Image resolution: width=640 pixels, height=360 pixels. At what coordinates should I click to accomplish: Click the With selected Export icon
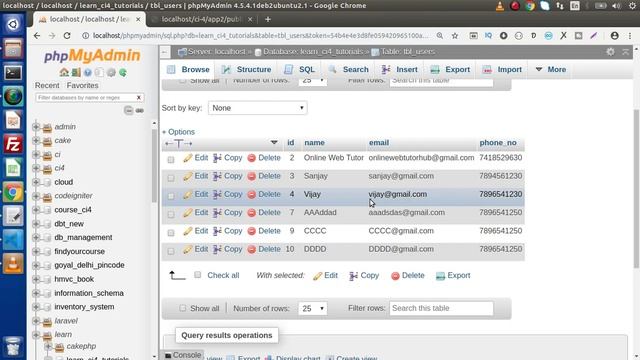tap(440, 276)
